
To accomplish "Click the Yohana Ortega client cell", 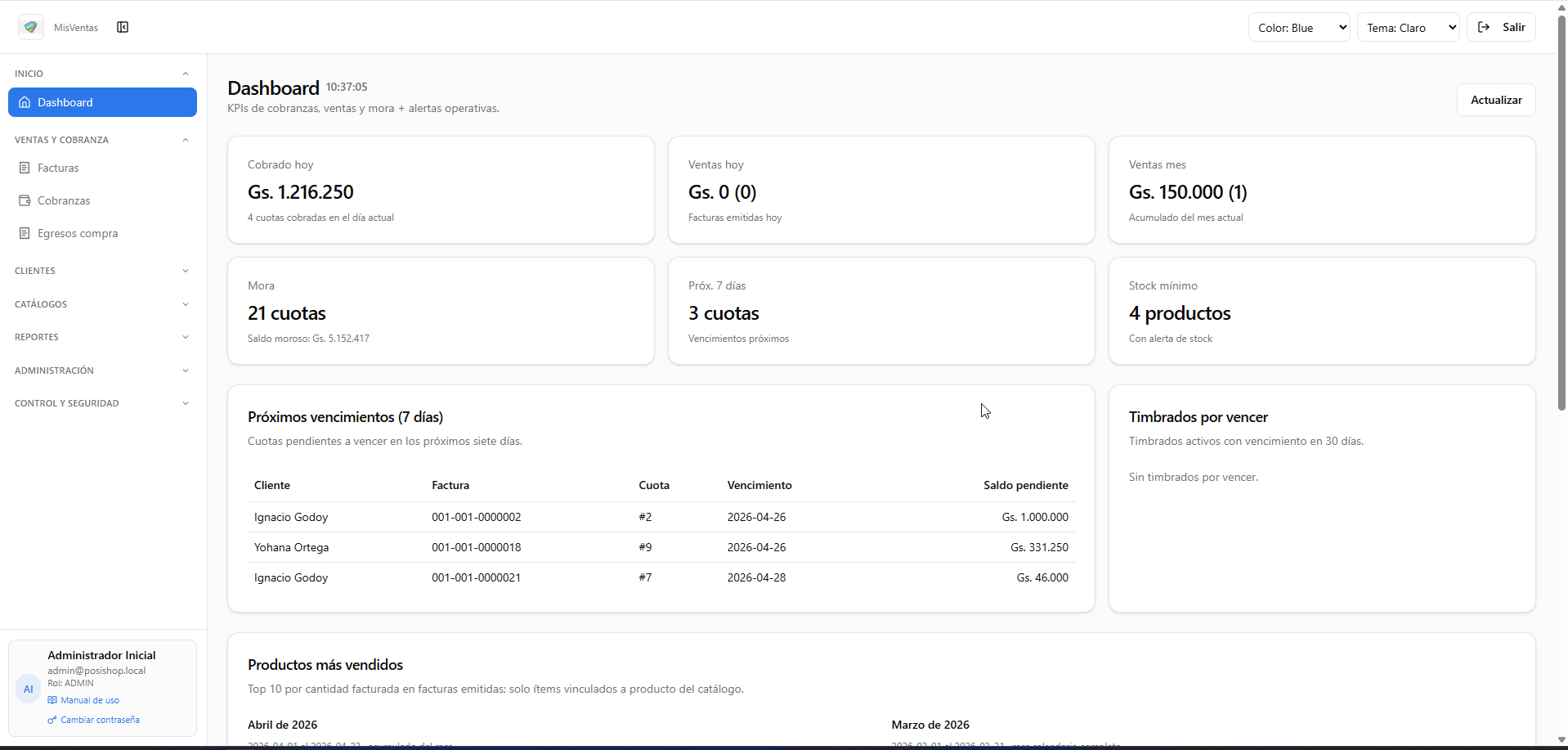I will 292,547.
